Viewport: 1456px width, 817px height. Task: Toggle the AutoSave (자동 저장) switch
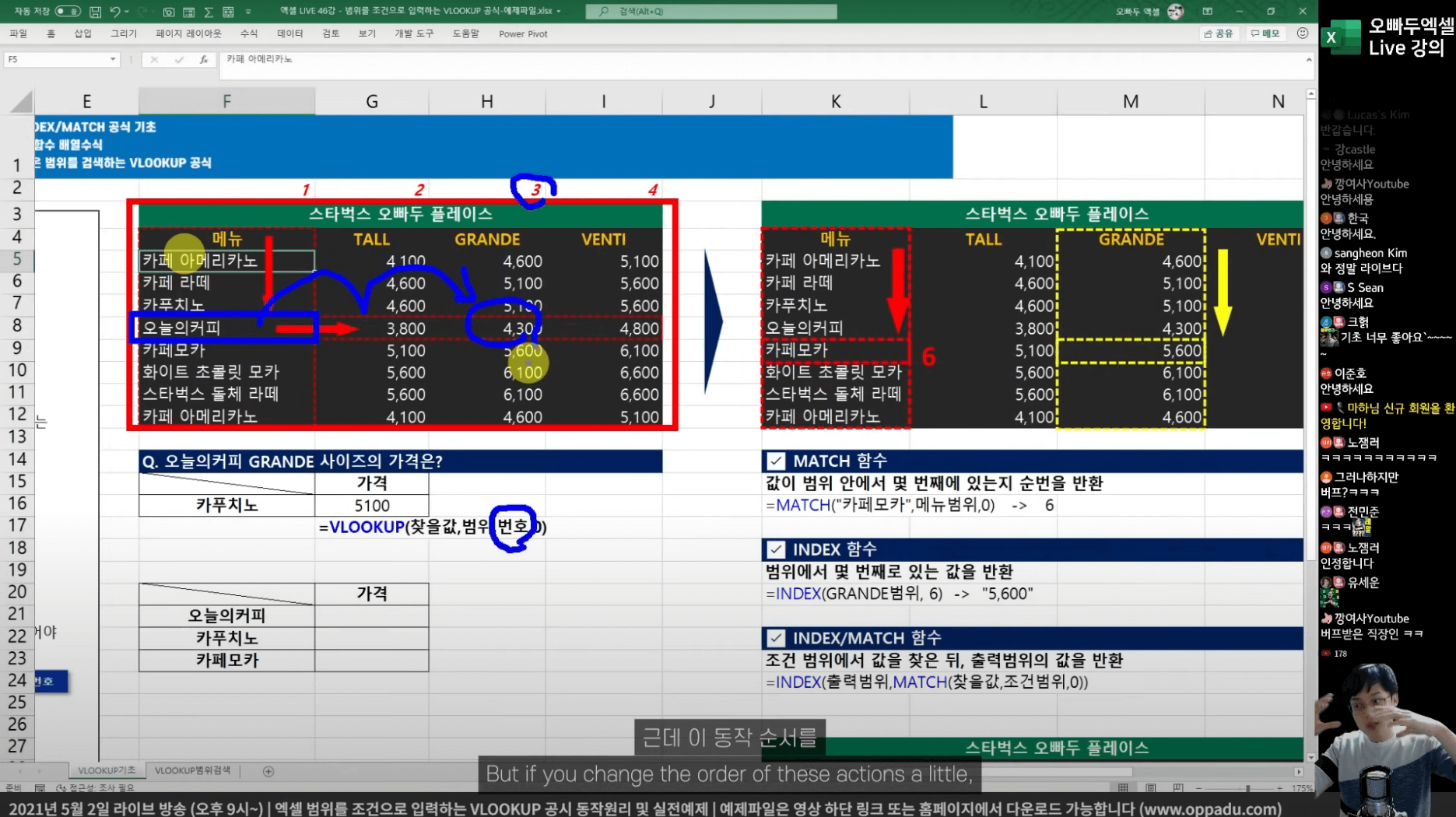67,12
